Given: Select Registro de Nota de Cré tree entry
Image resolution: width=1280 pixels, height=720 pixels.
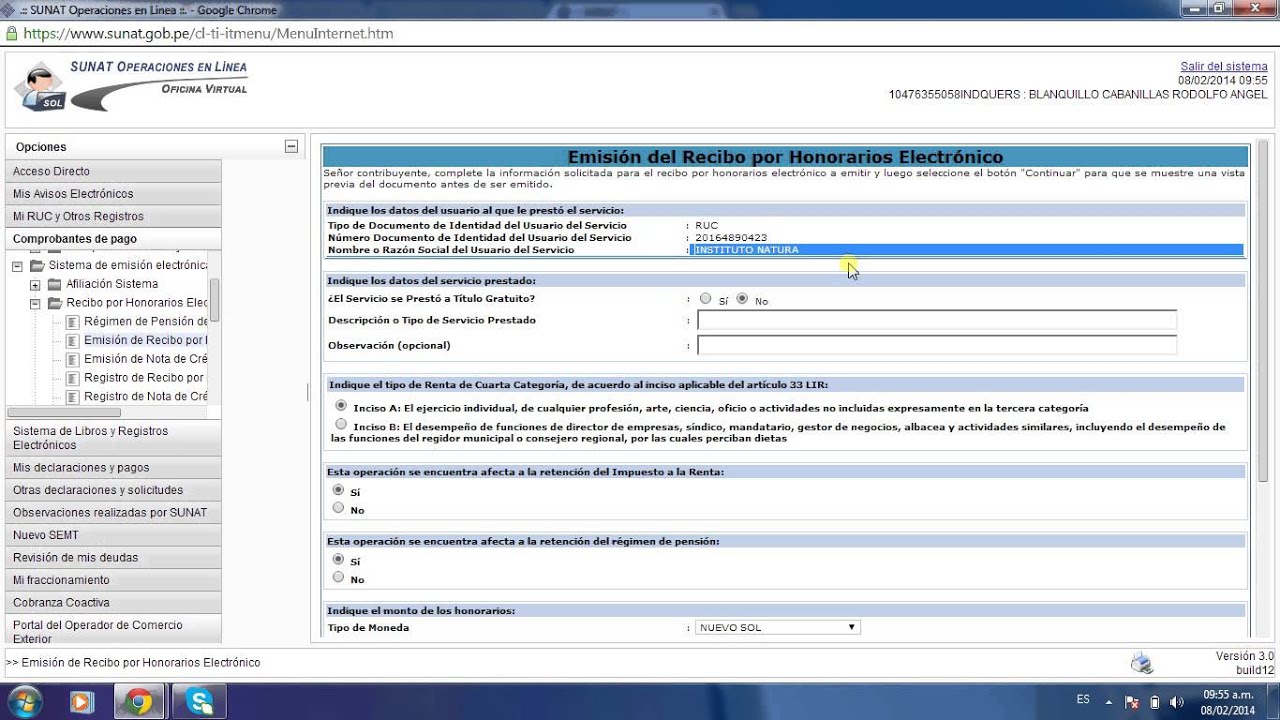Looking at the screenshot, I should [146, 396].
